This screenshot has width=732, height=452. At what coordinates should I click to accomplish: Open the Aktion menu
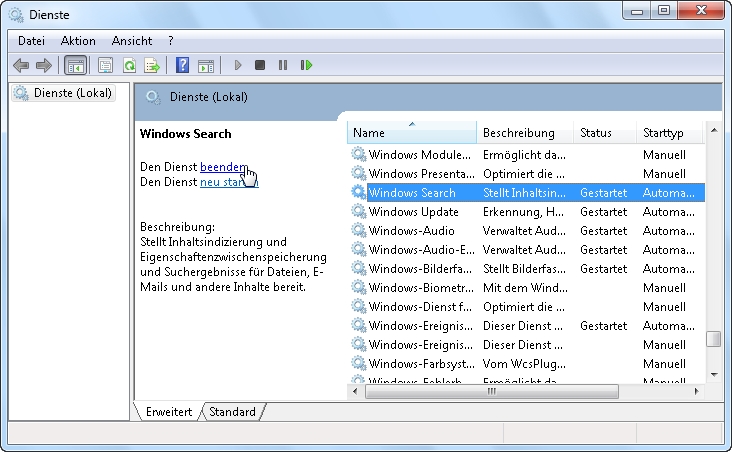click(78, 41)
